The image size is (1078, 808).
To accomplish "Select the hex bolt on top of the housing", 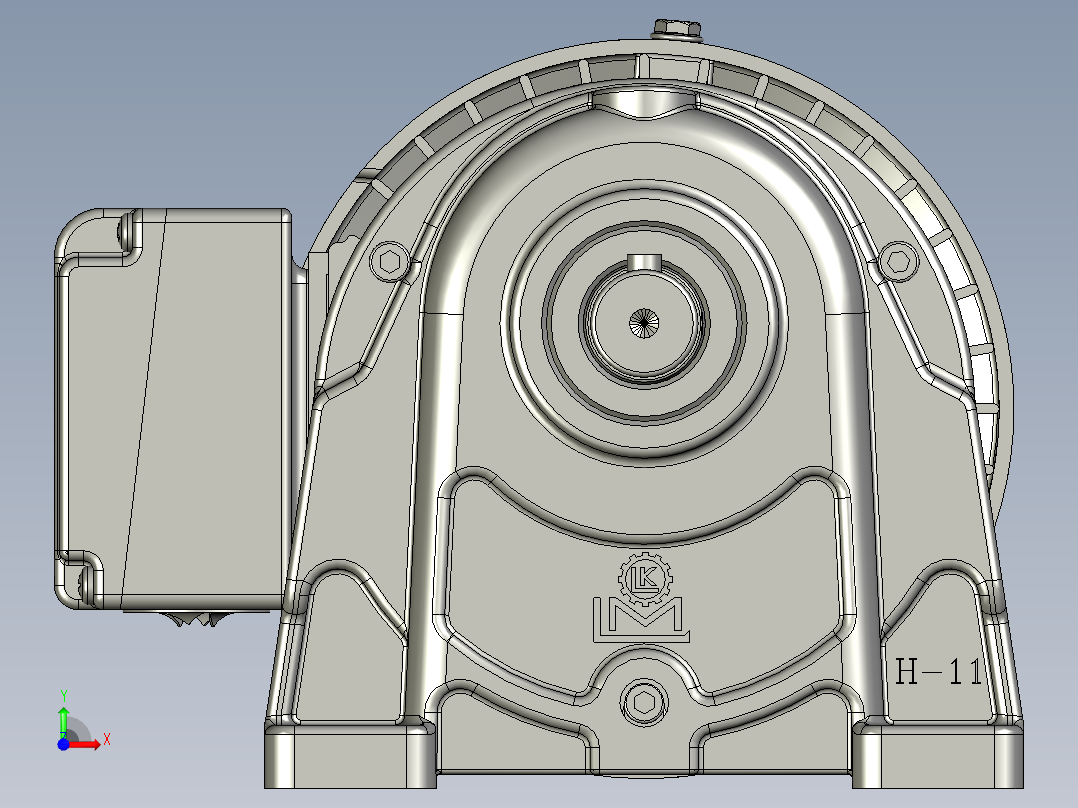I will (677, 30).
